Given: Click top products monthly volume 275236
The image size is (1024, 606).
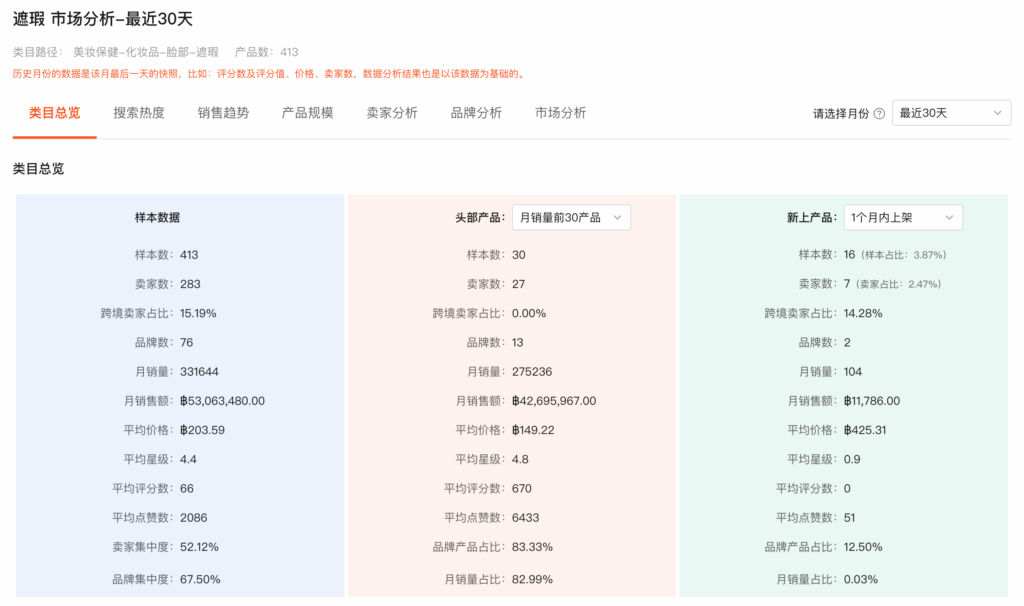Looking at the screenshot, I should coord(532,372).
